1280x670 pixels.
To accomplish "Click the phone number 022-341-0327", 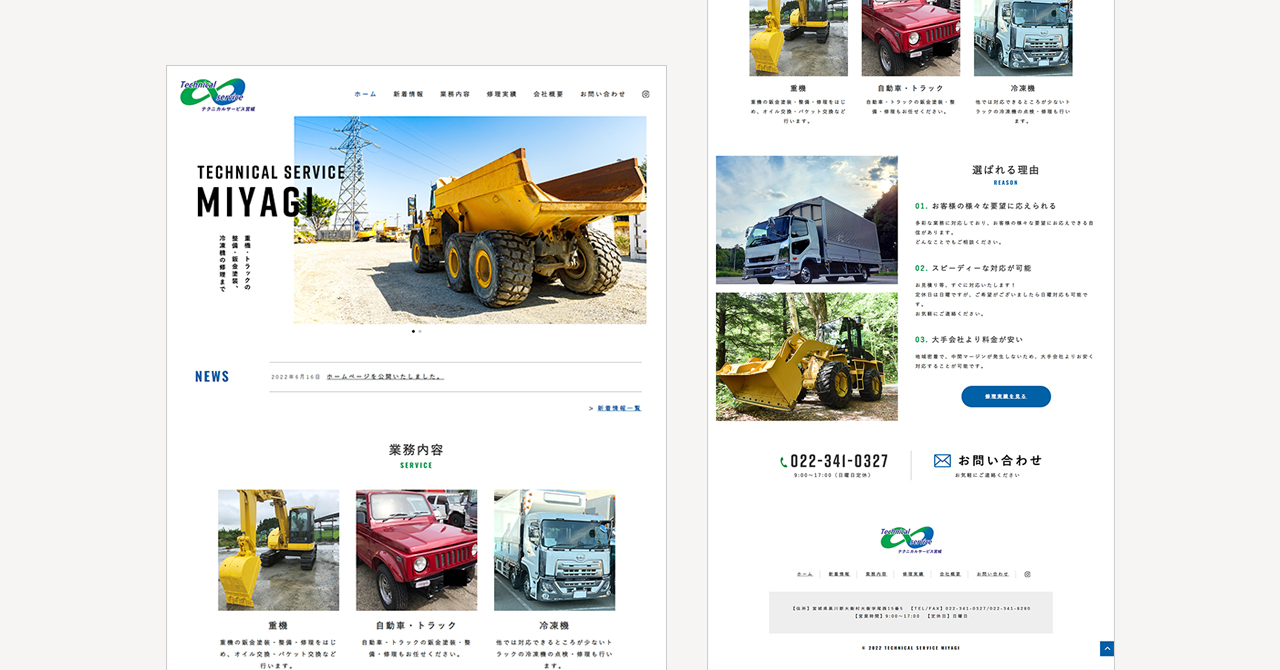I will click(839, 461).
